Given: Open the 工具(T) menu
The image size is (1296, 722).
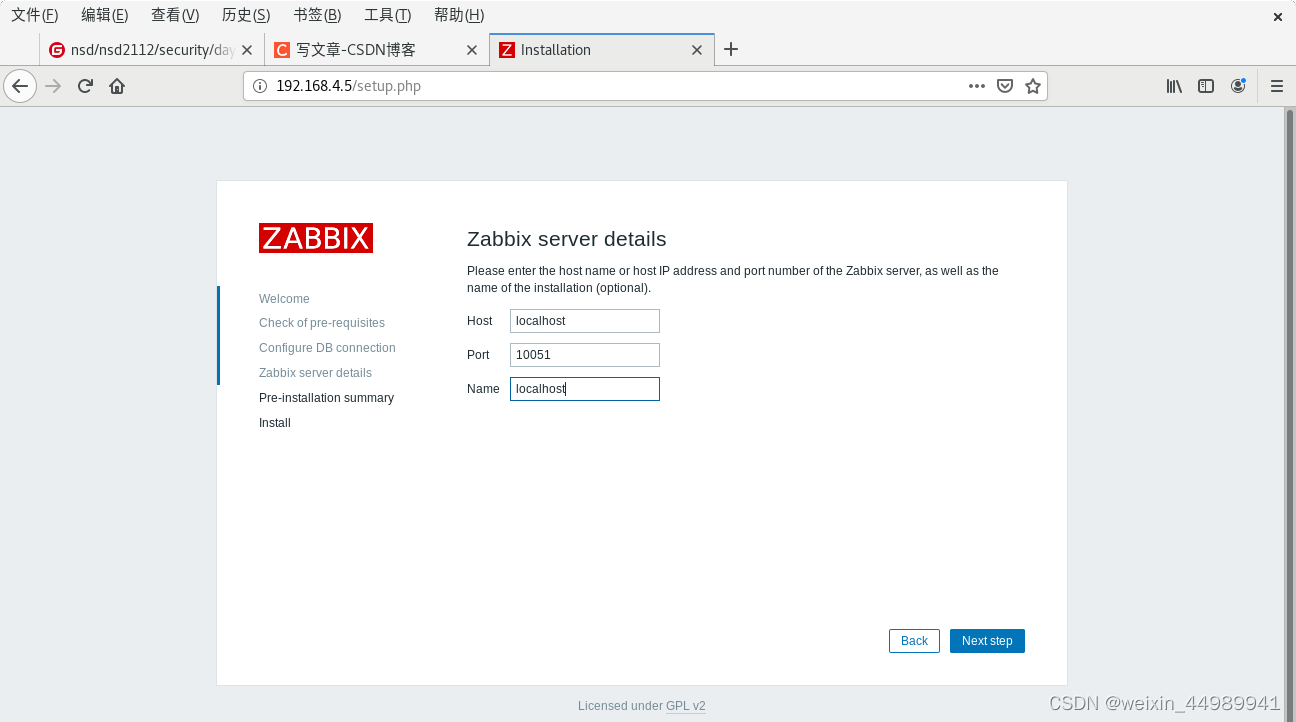Looking at the screenshot, I should click(x=388, y=15).
